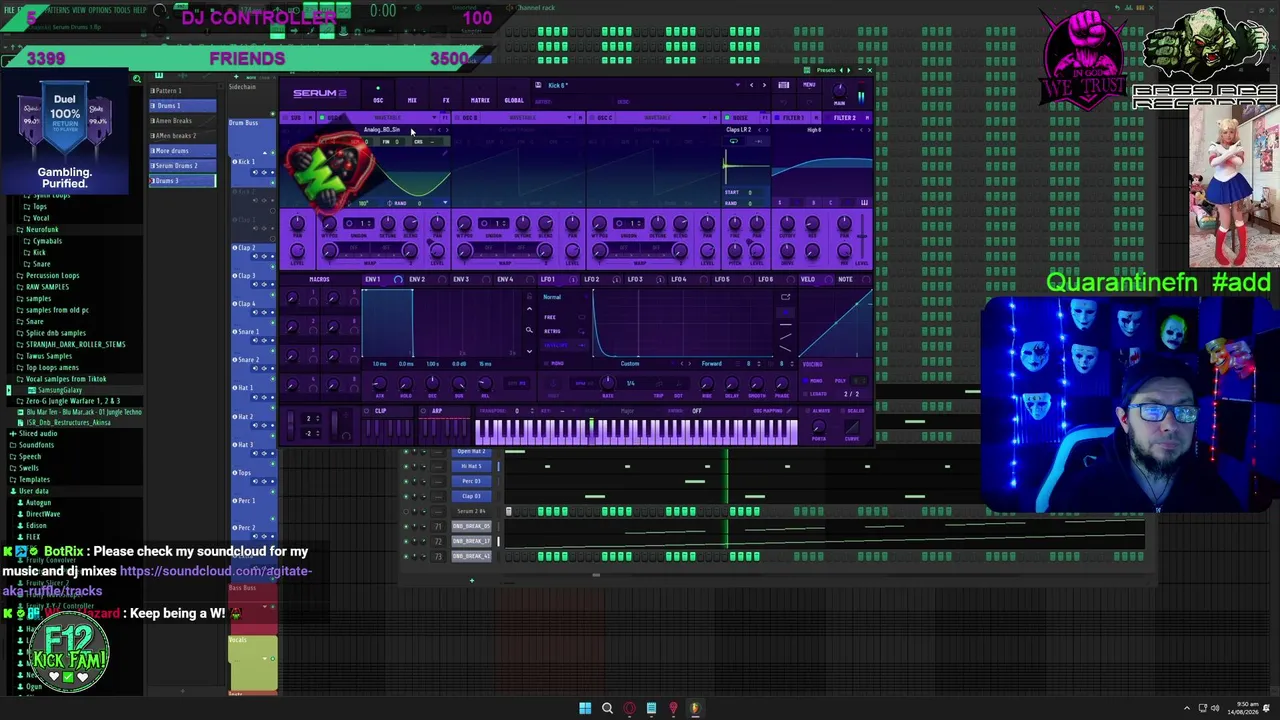Toggle the NOISE oscillator
This screenshot has width=1280, height=720.
click(x=727, y=118)
